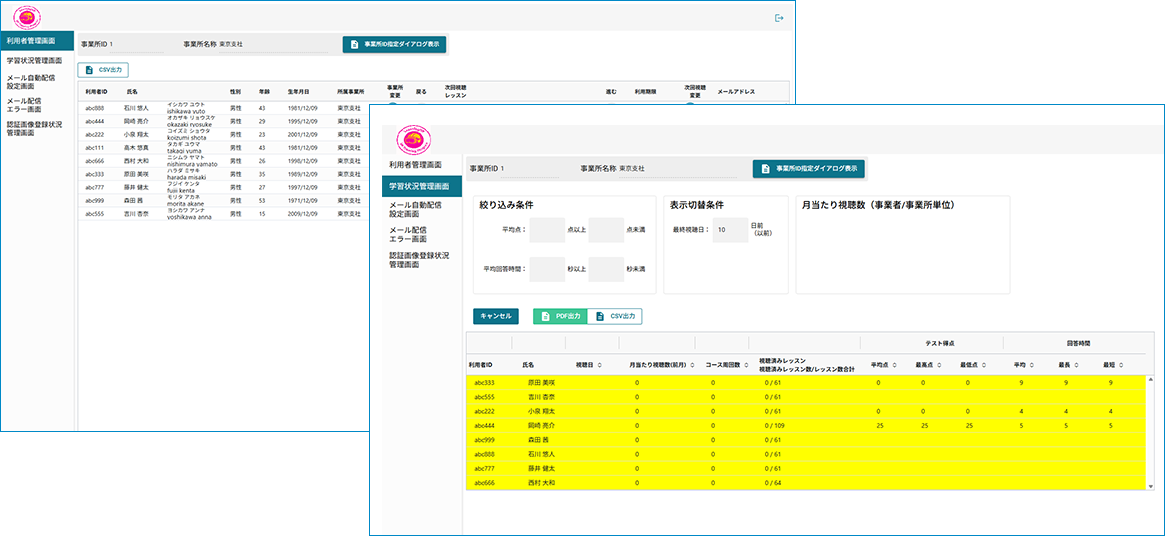Click the CSV出力 file icon in the user list window
The image size is (1165, 536).
tap(90, 70)
